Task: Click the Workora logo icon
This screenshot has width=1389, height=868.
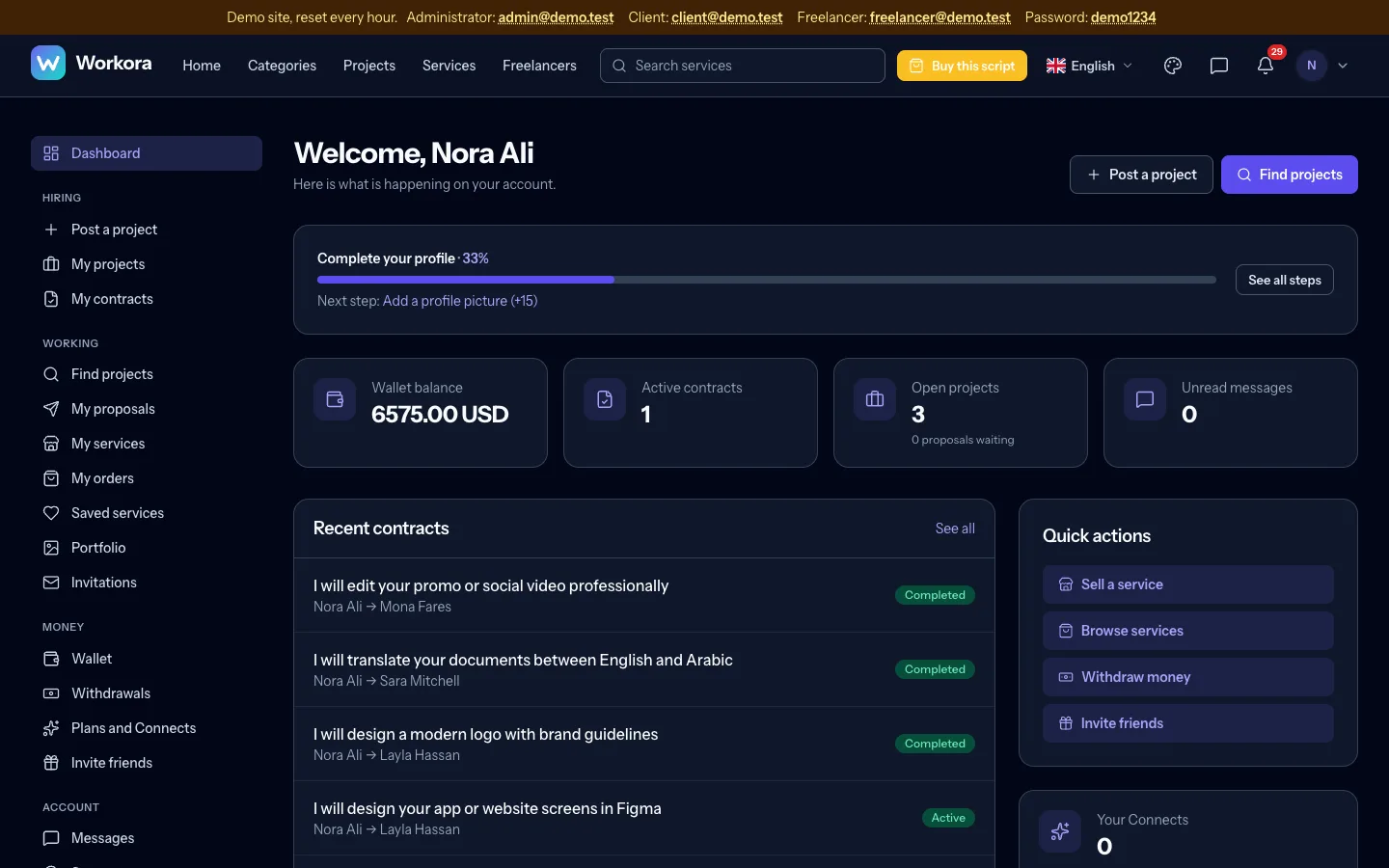Action: coord(48,64)
